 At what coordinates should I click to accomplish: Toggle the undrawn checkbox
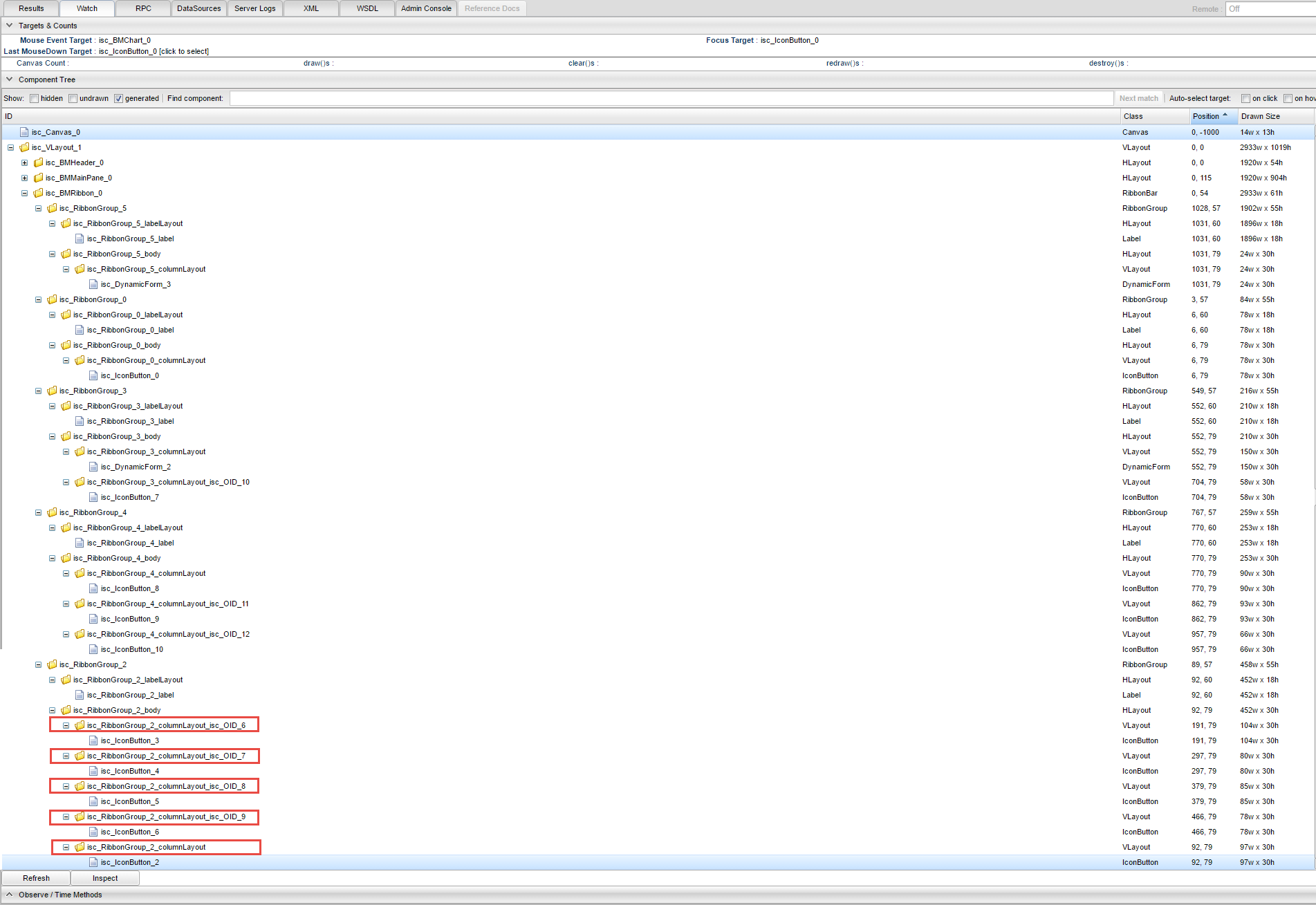[x=73, y=98]
